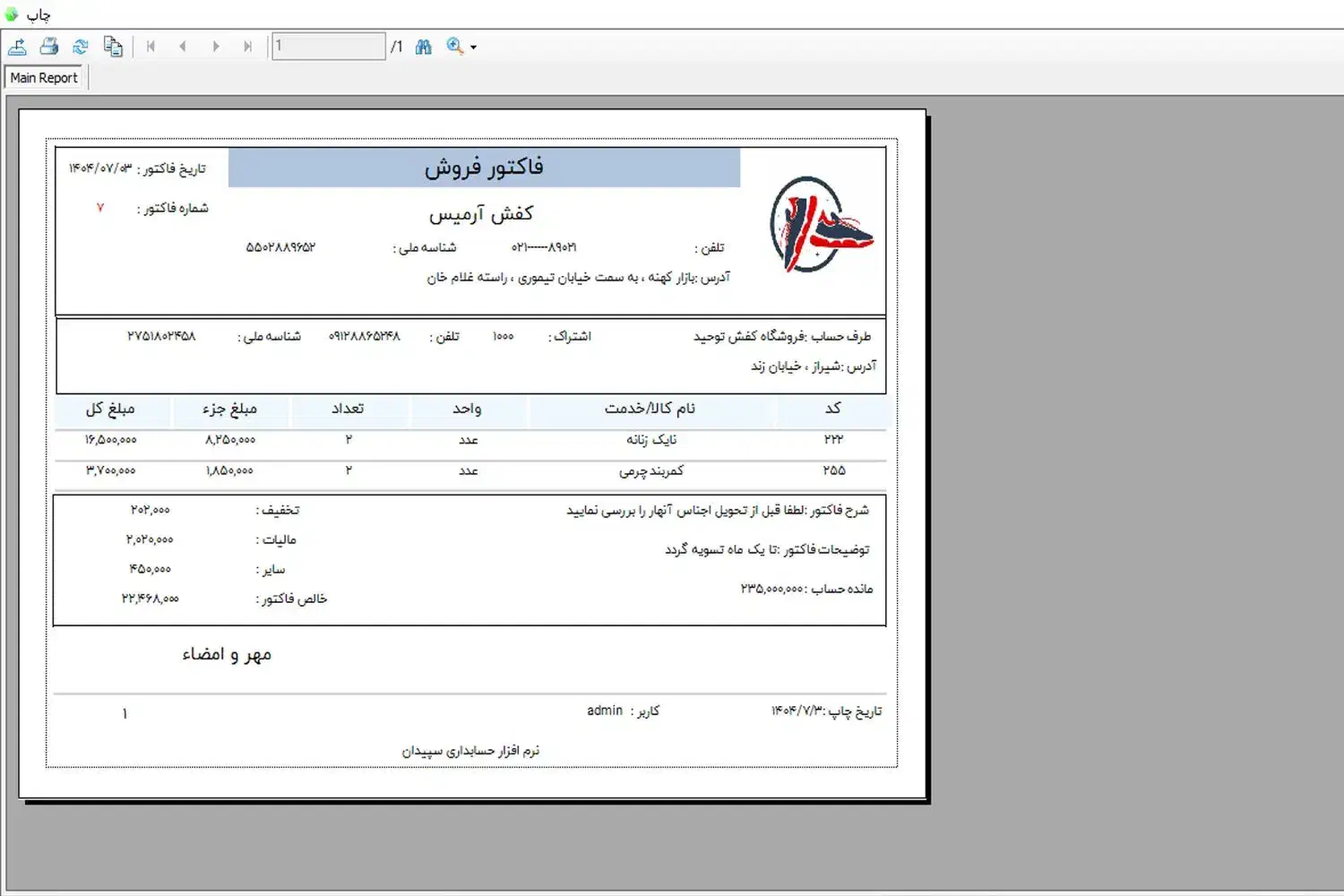
Task: Open Find Text with the binoculars icon
Action: pos(424,47)
